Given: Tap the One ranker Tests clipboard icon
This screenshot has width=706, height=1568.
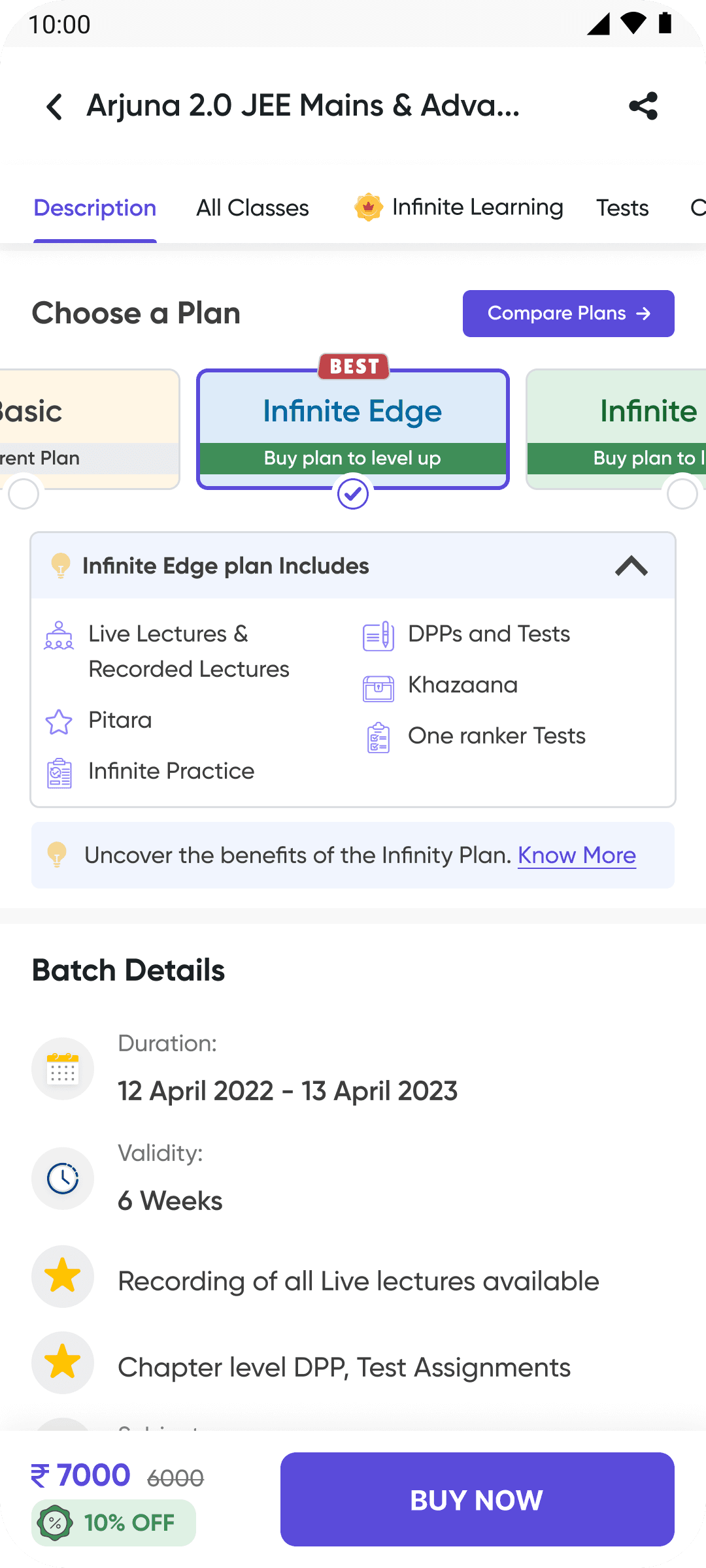Looking at the screenshot, I should 378,738.
